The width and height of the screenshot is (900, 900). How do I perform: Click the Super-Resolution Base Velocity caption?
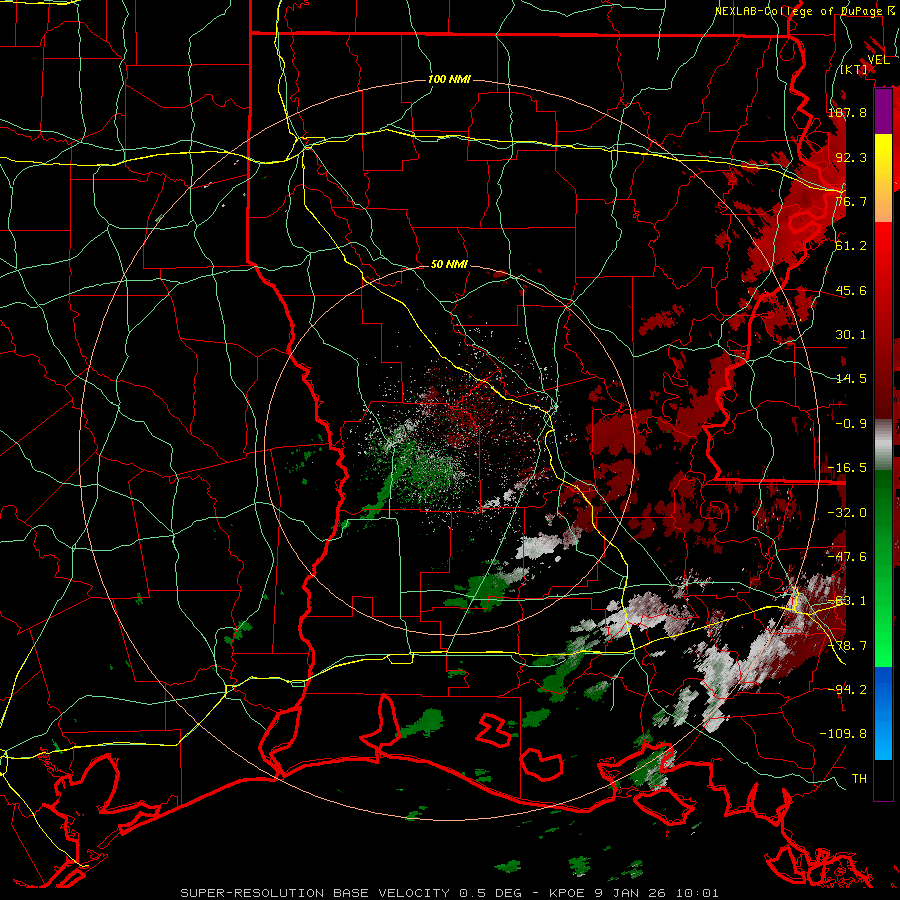click(x=449, y=893)
